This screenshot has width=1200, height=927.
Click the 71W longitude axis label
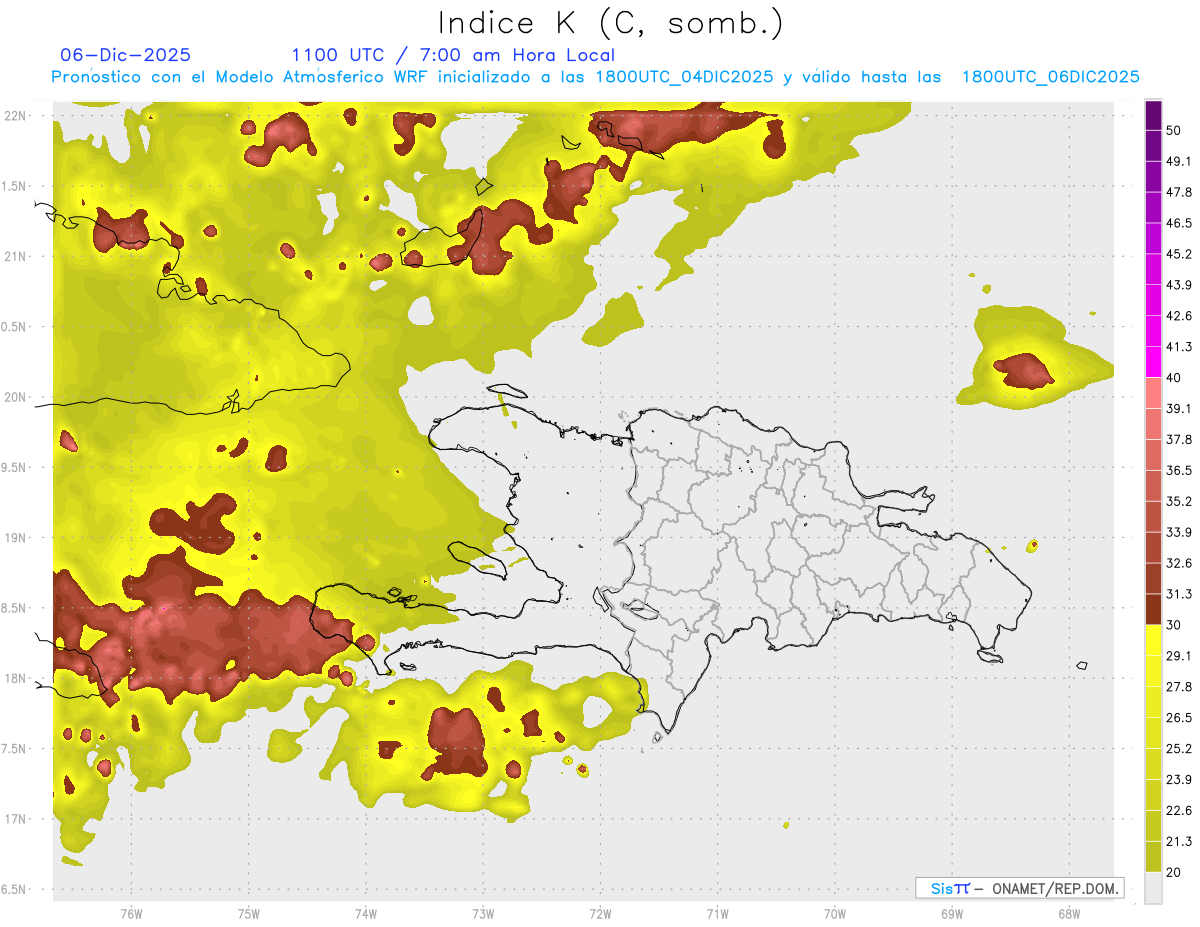click(x=717, y=913)
